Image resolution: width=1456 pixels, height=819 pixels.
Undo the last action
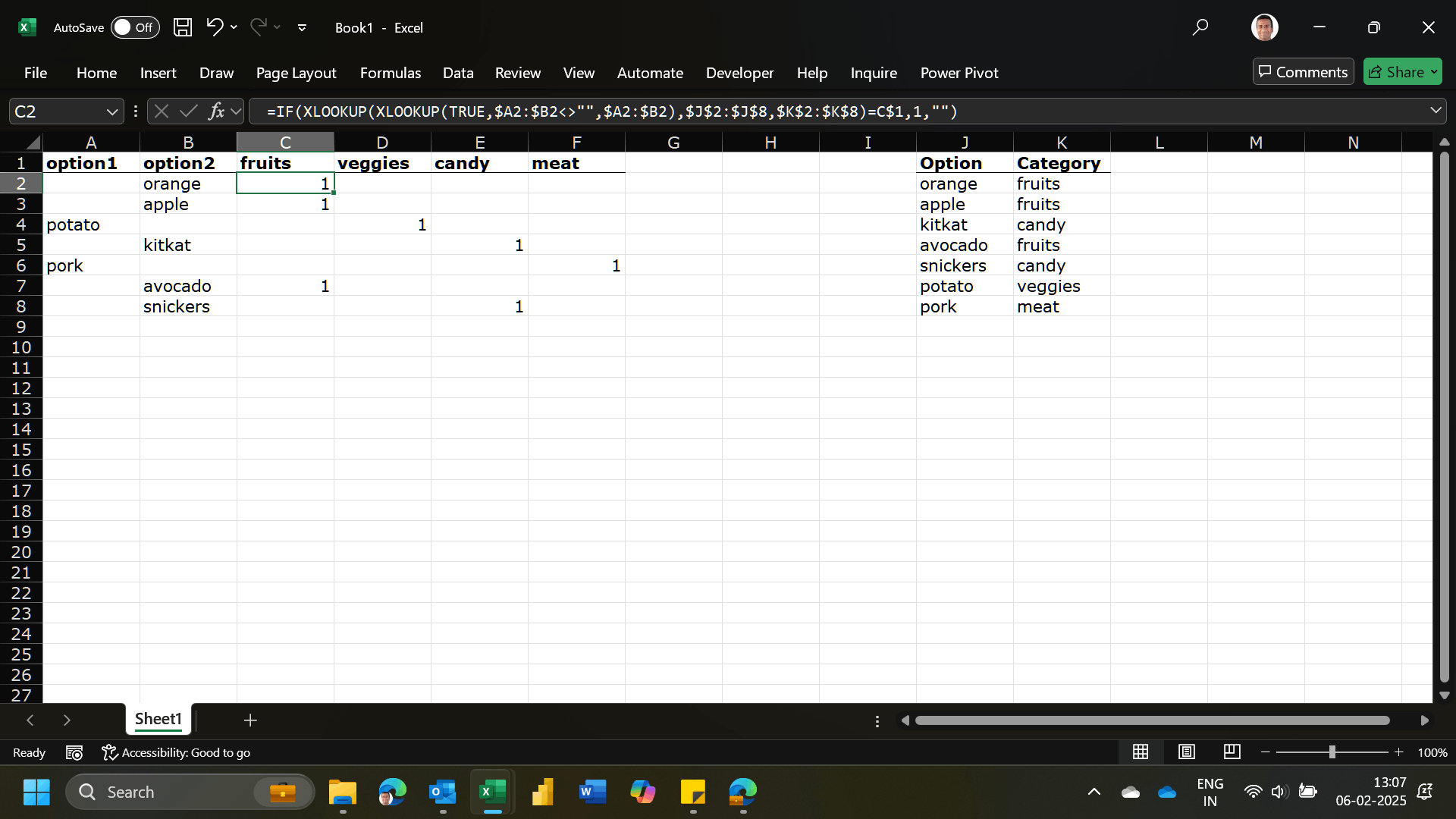(x=215, y=27)
